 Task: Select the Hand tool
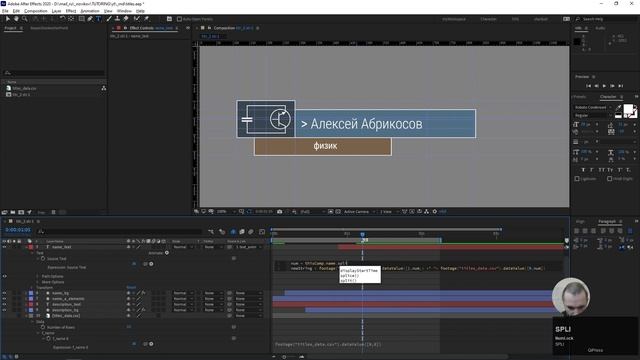16,19
